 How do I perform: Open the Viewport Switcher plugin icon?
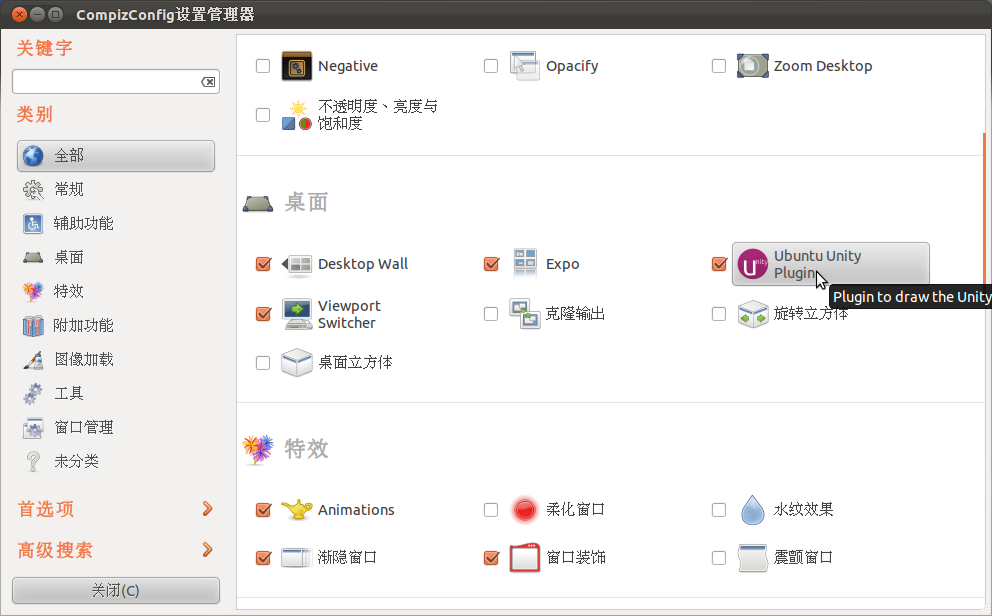(x=297, y=314)
